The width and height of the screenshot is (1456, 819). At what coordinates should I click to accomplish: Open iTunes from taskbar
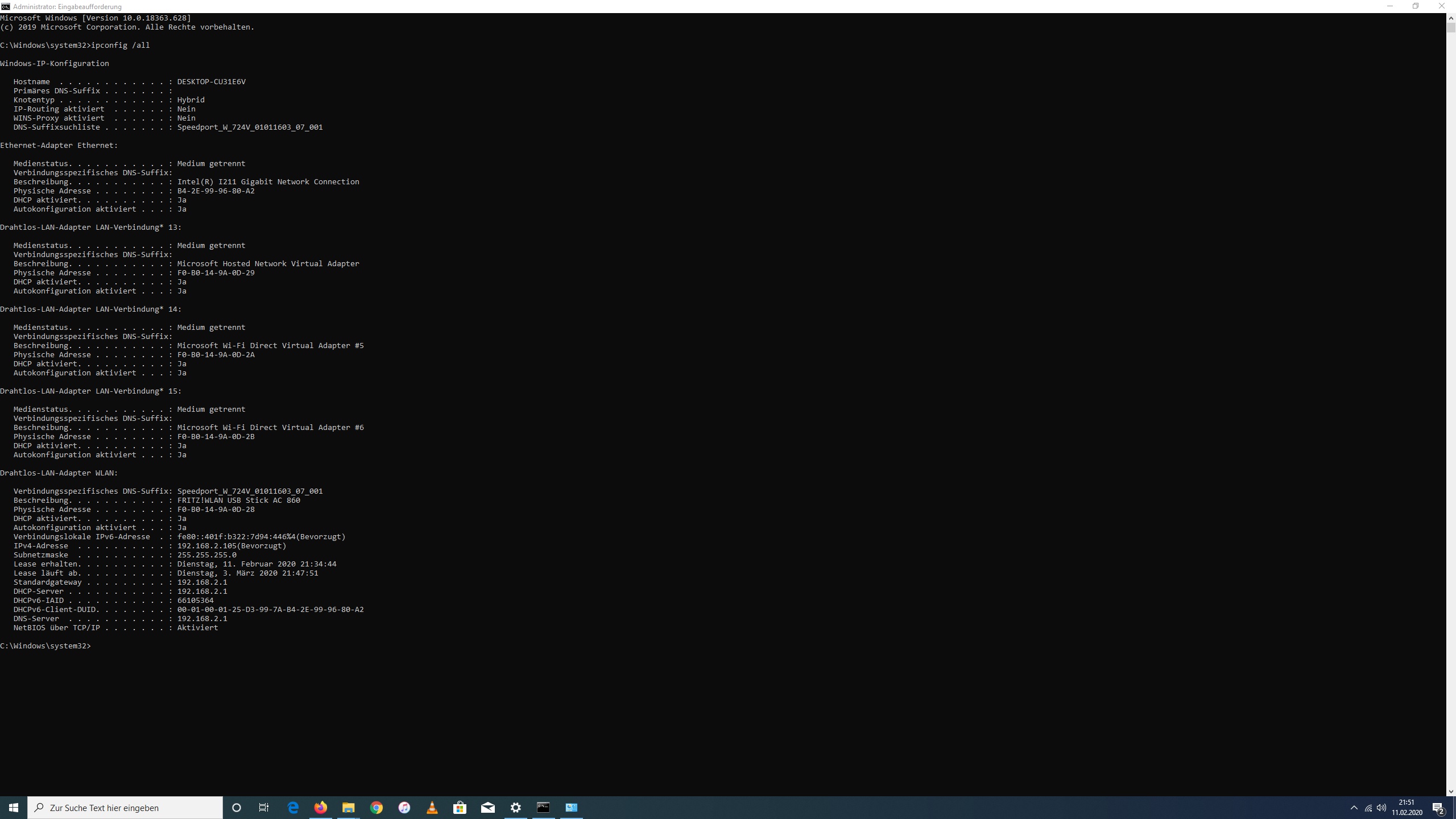click(x=404, y=808)
